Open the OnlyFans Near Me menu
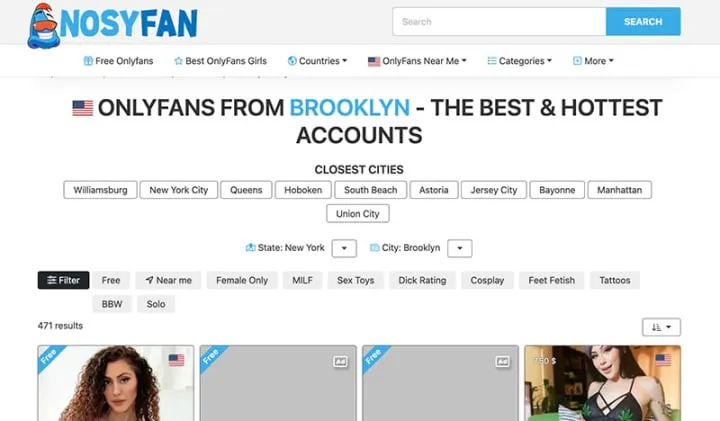This screenshot has width=720, height=421. click(417, 61)
